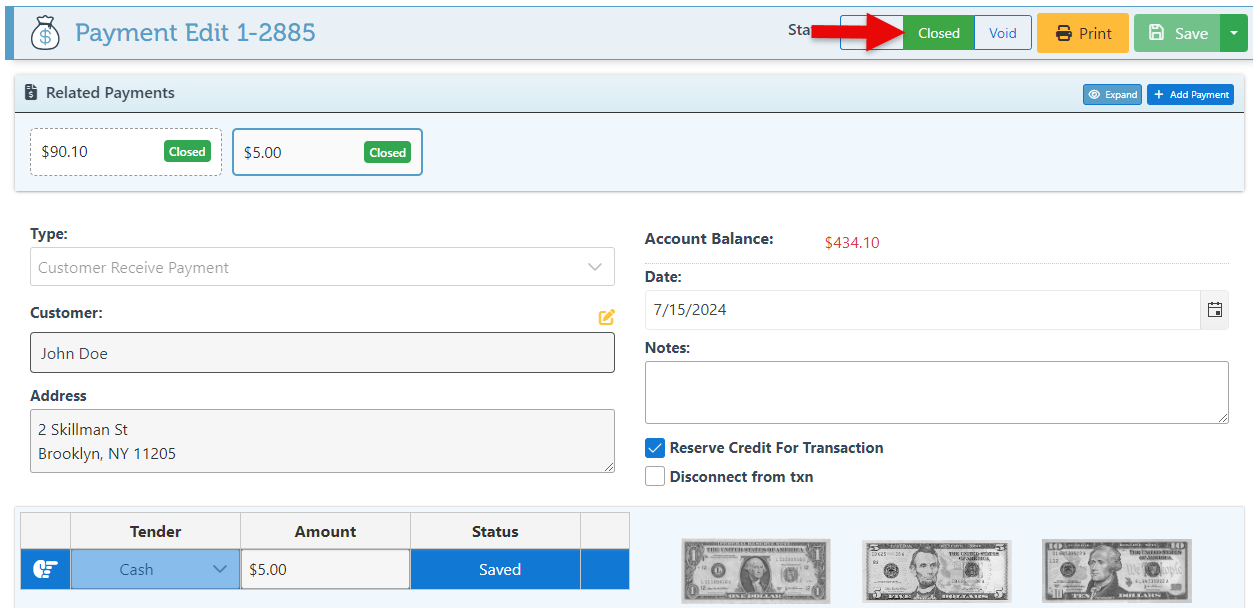Click the money bag payment icon
Image resolution: width=1253 pixels, height=608 pixels.
pos(45,33)
